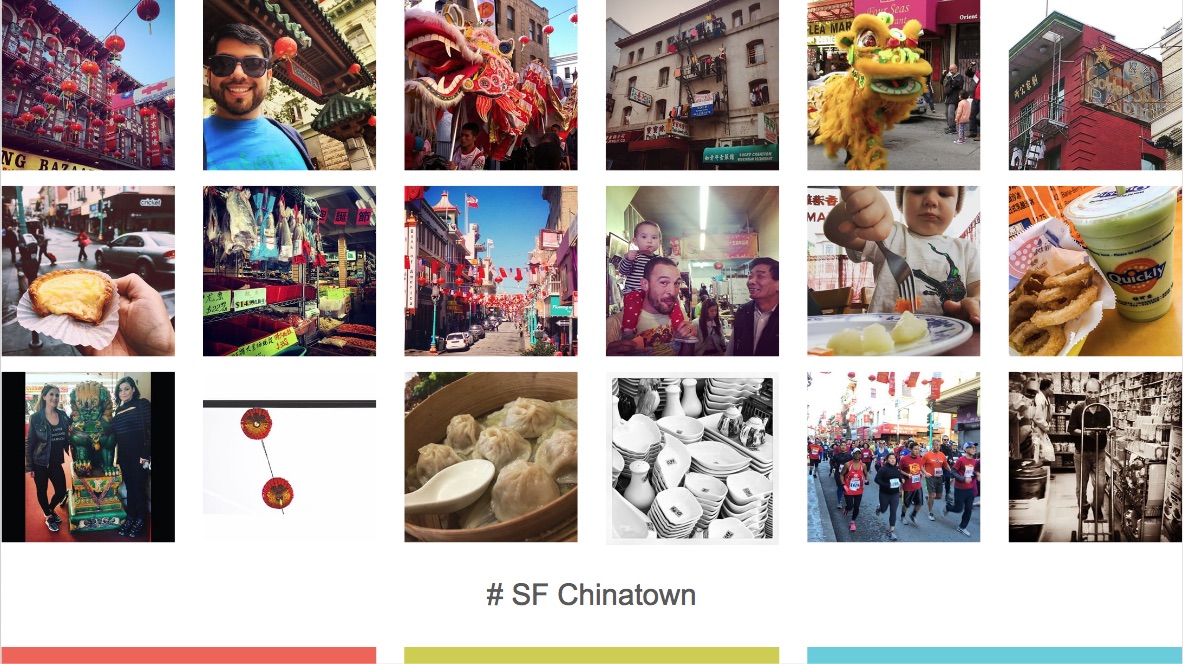This screenshot has height=664, width=1183.
Task: Open the red brick building with sign photo
Action: coord(1095,85)
